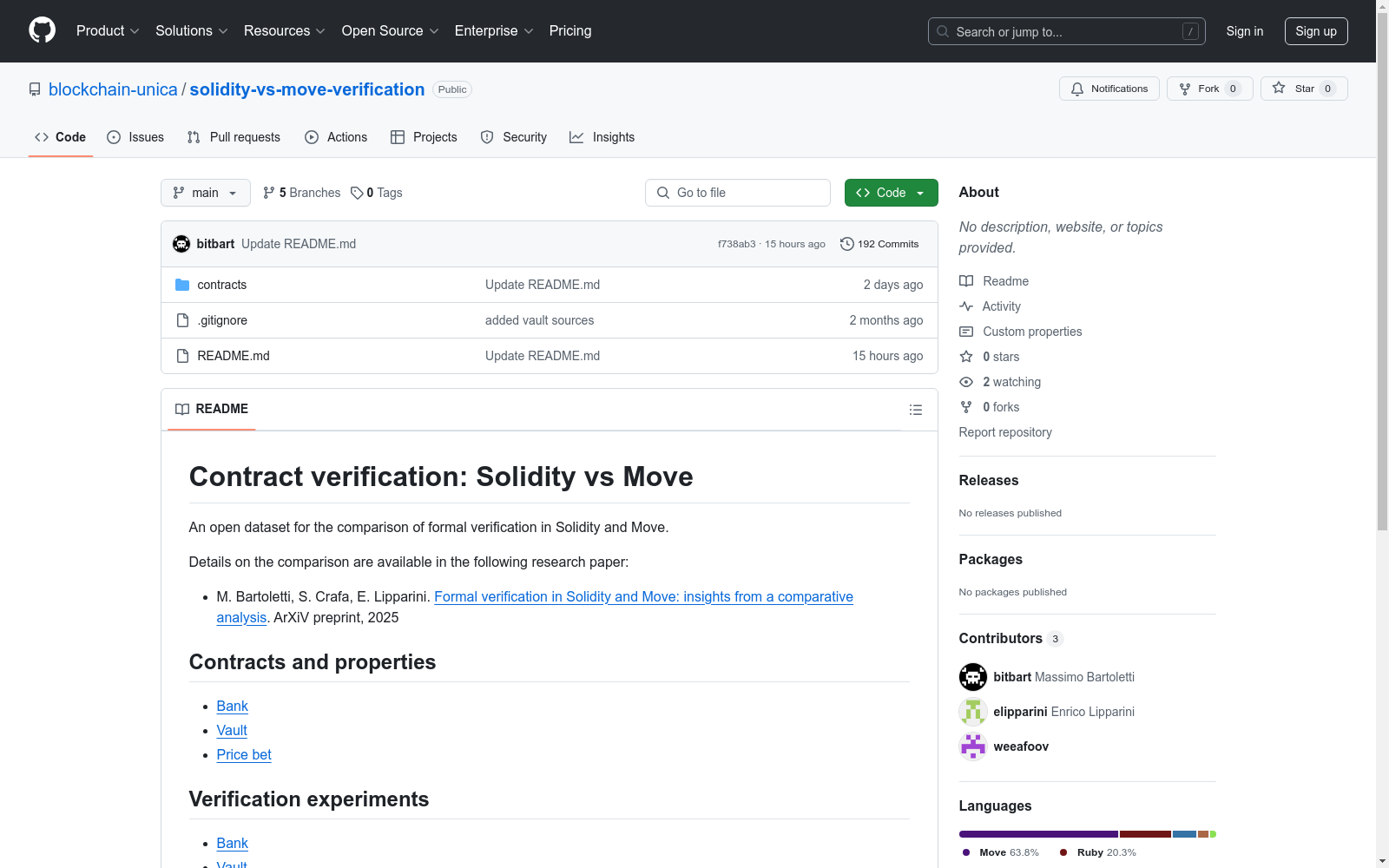Click the .gitignore file icon
The width and height of the screenshot is (1389, 868).
pyautogui.click(x=182, y=320)
